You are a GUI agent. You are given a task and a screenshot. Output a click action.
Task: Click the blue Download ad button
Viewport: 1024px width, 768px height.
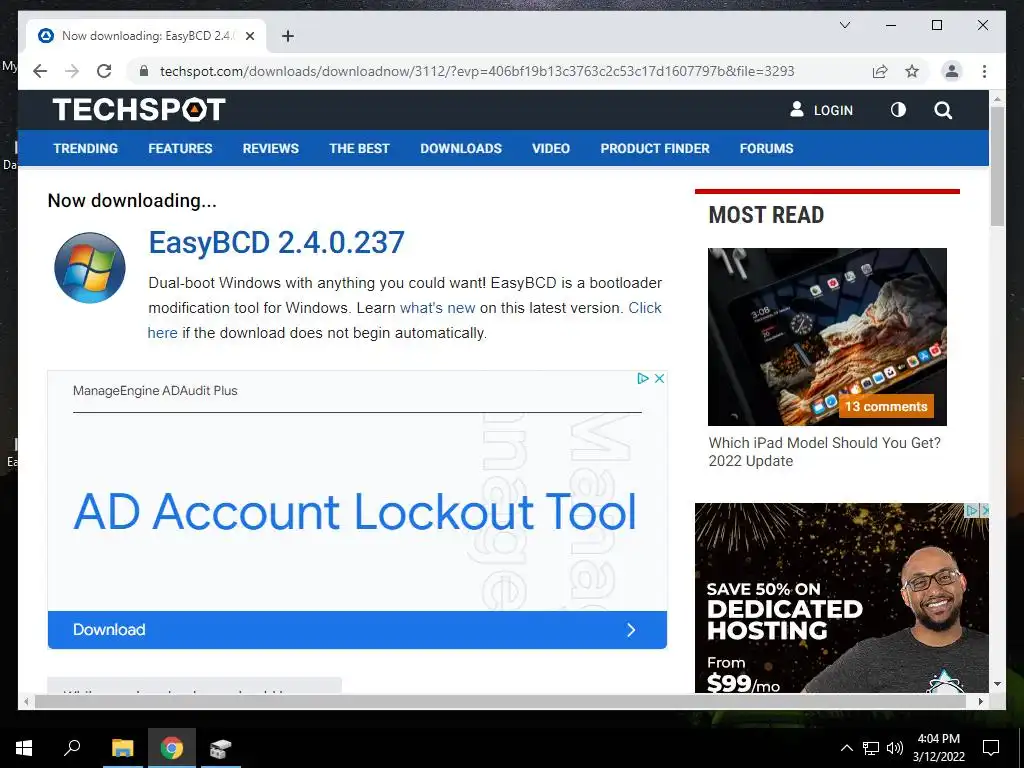[x=357, y=630]
